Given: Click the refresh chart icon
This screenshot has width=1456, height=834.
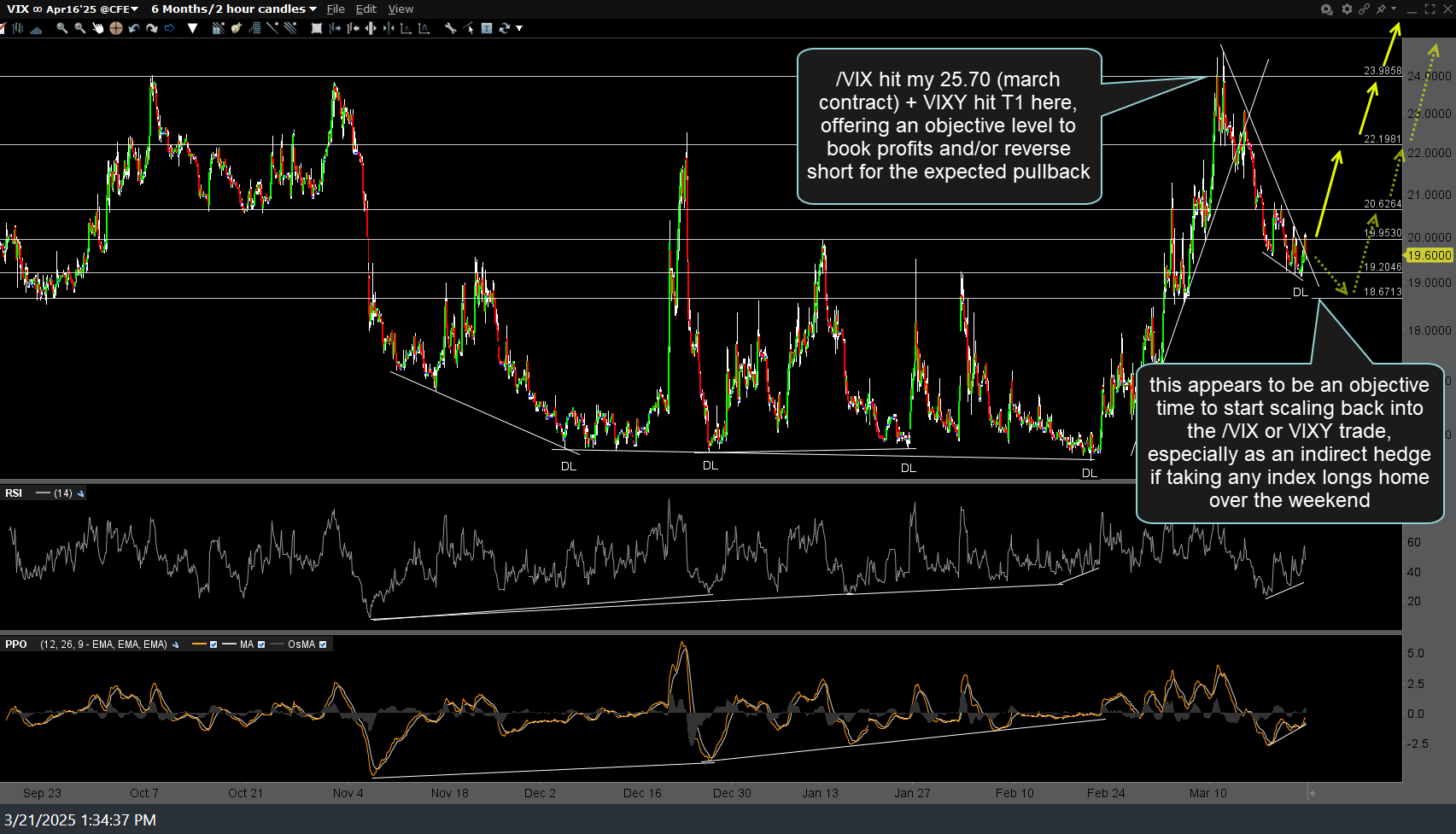Looking at the screenshot, I should click(504, 28).
